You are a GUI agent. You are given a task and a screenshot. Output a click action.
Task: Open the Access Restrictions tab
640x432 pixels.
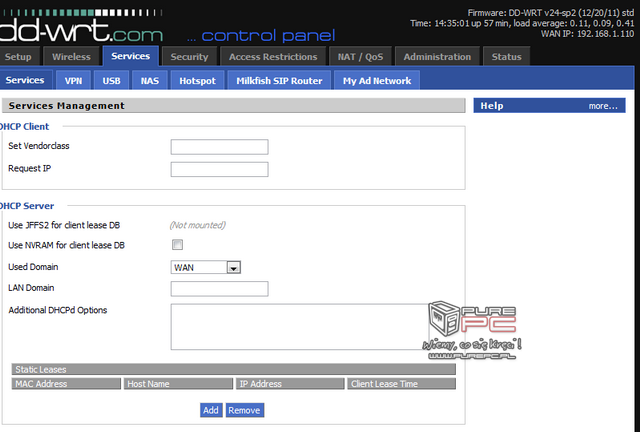273,57
